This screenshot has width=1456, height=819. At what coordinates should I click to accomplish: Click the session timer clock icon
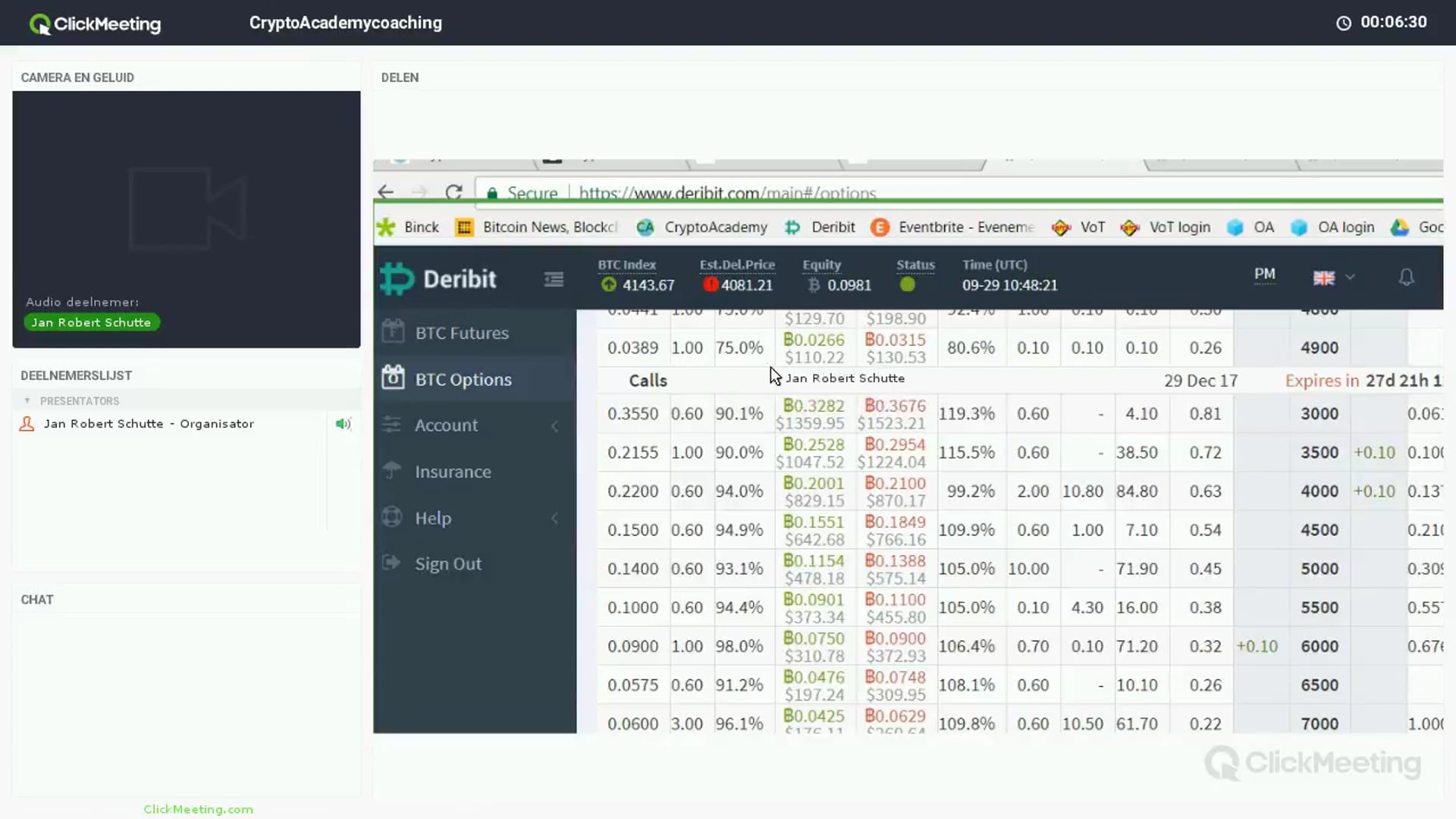pos(1343,23)
